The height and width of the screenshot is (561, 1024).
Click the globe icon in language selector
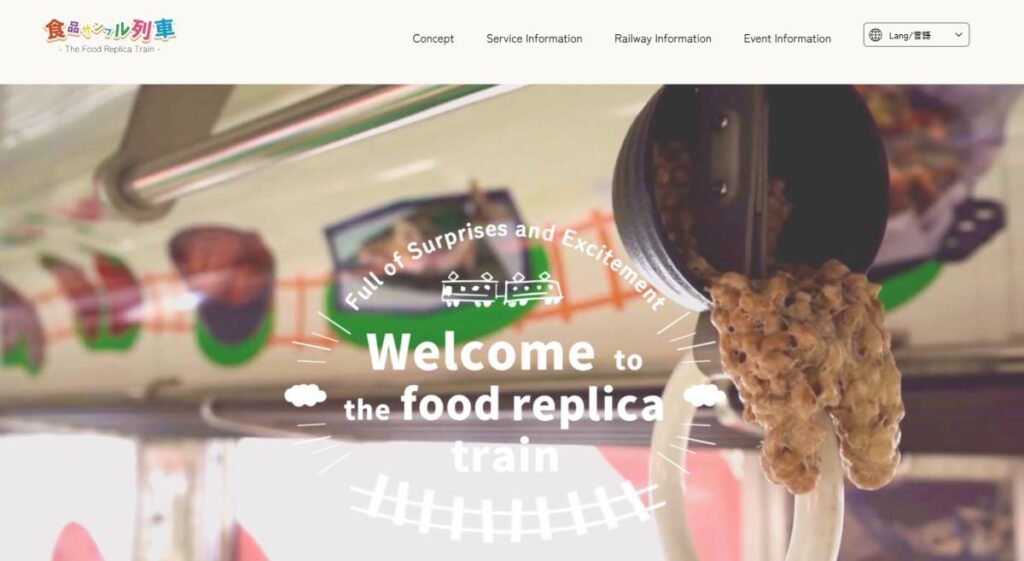pyautogui.click(x=875, y=35)
